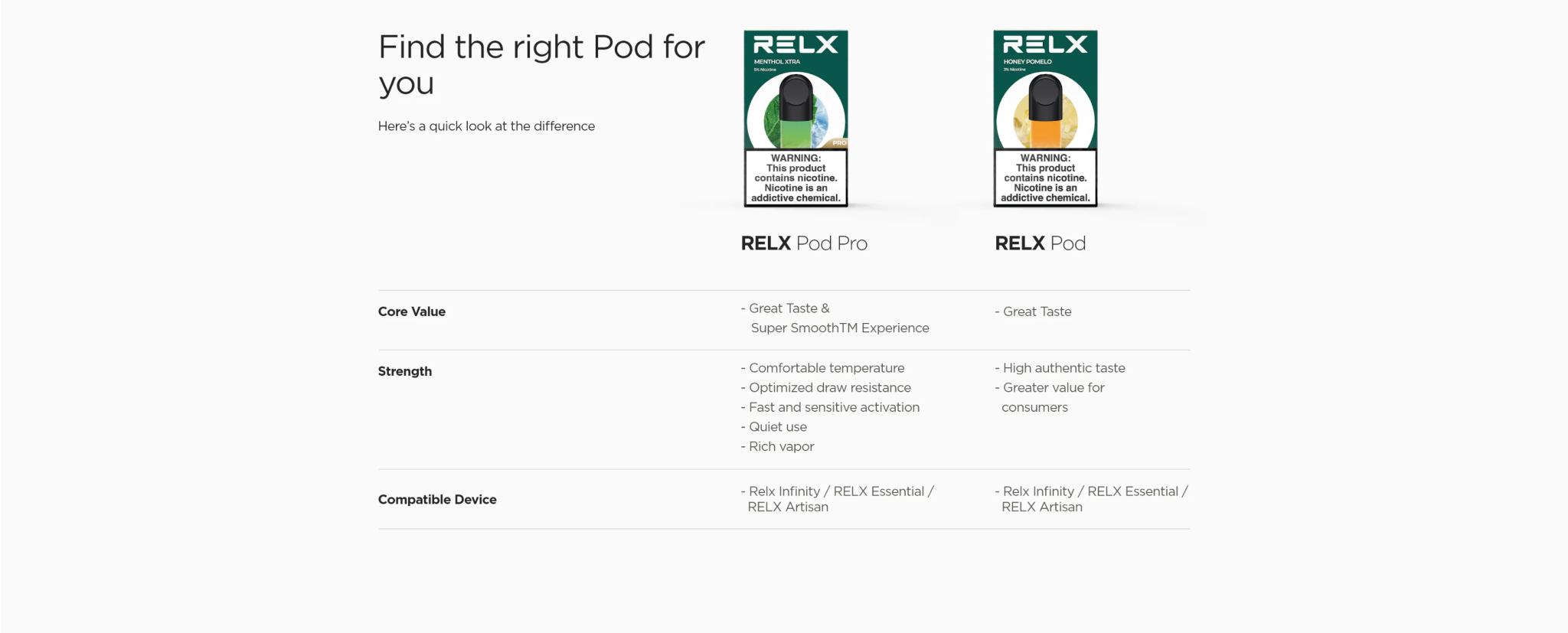Click the 'Find the right Pod for you' heading
This screenshot has height=633, width=1568.
pos(541,65)
